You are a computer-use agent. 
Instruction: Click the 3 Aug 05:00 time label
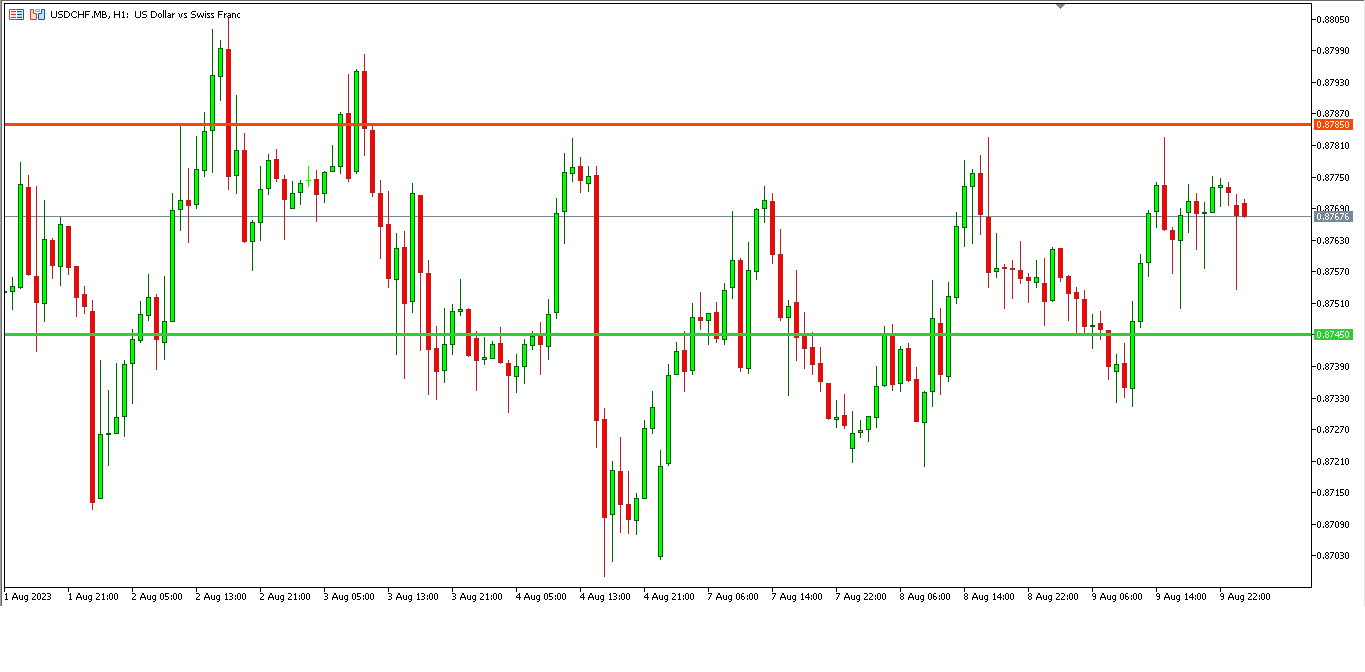pos(349,597)
